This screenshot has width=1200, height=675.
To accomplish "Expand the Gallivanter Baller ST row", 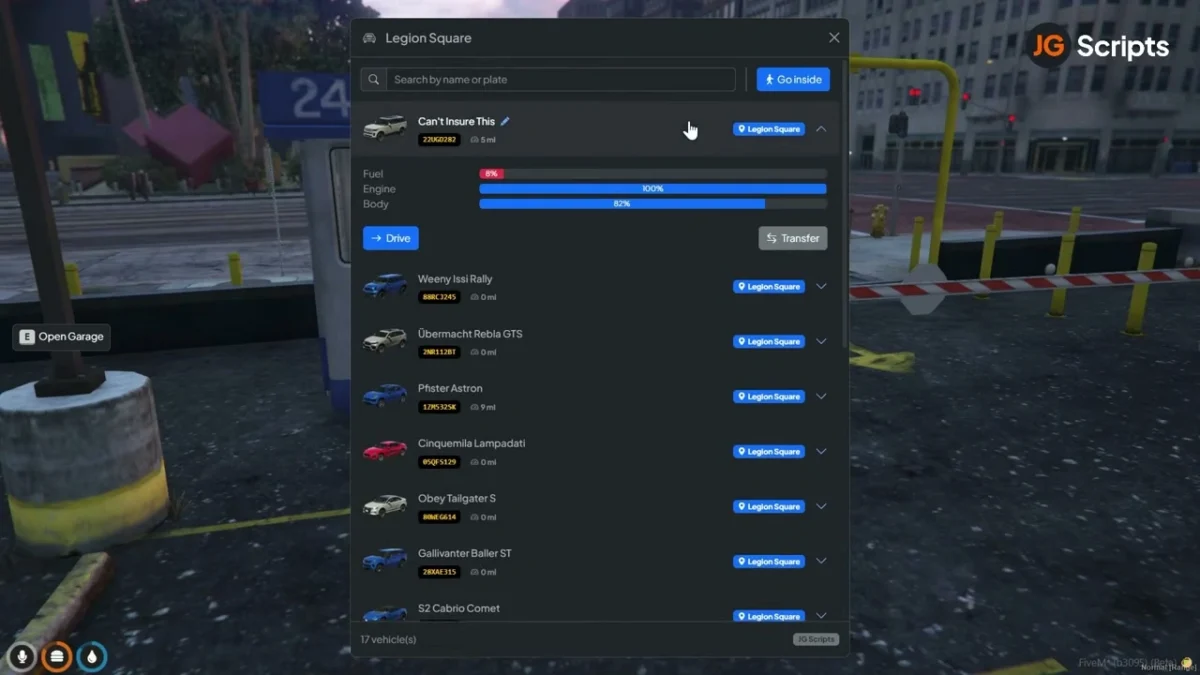I will pyautogui.click(x=821, y=561).
